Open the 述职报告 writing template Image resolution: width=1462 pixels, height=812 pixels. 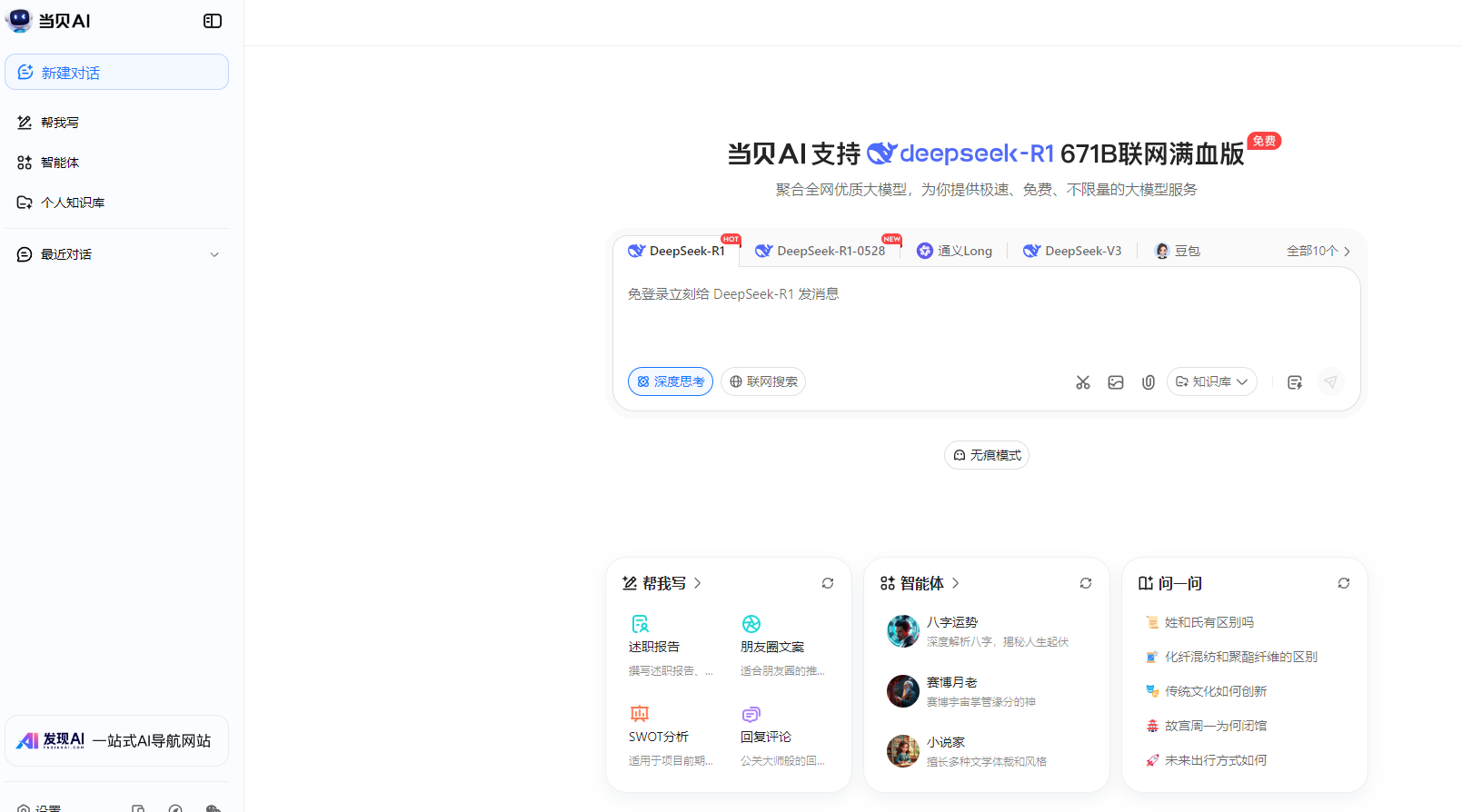pos(671,646)
